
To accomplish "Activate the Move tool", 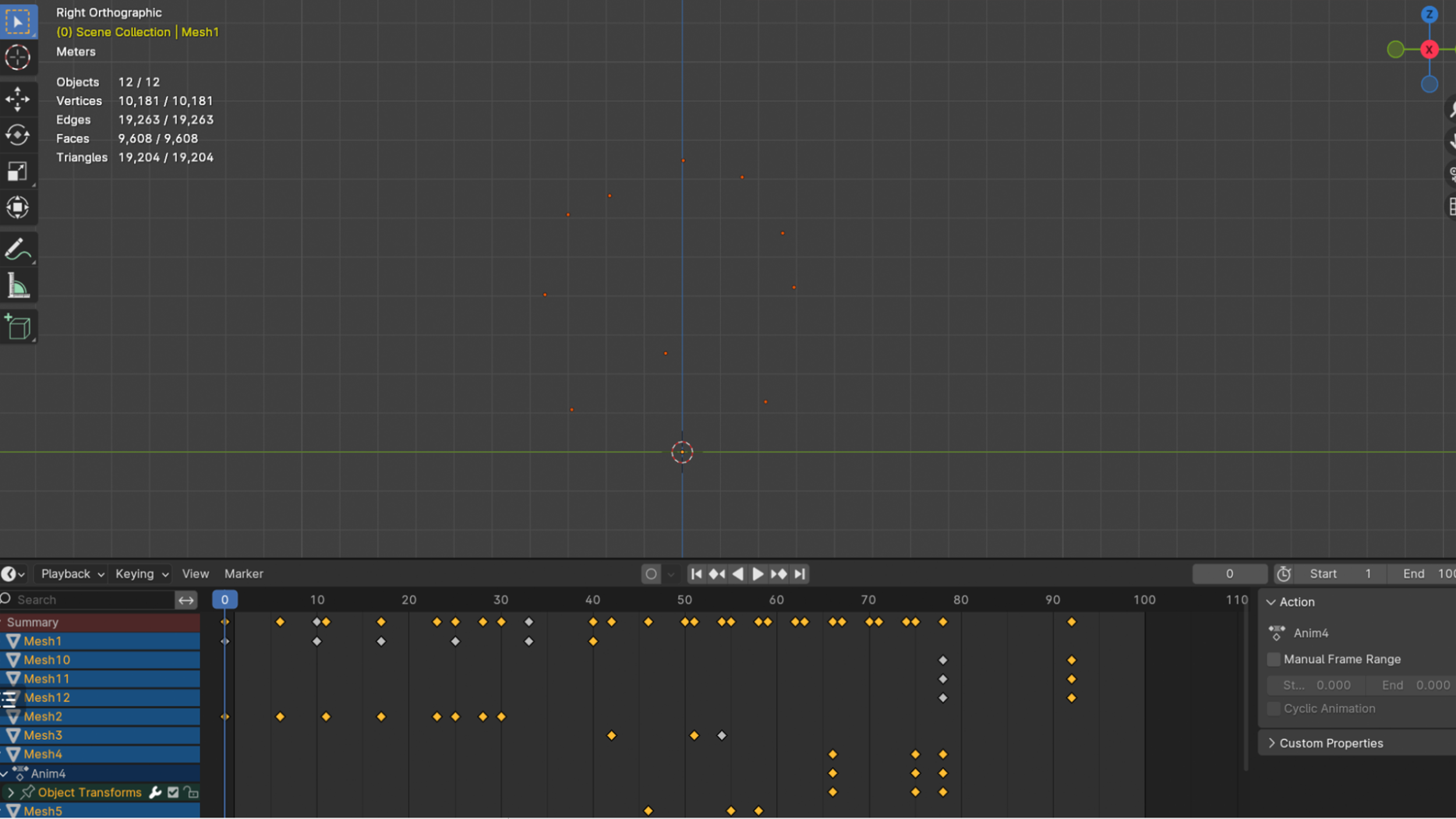I will (x=17, y=99).
